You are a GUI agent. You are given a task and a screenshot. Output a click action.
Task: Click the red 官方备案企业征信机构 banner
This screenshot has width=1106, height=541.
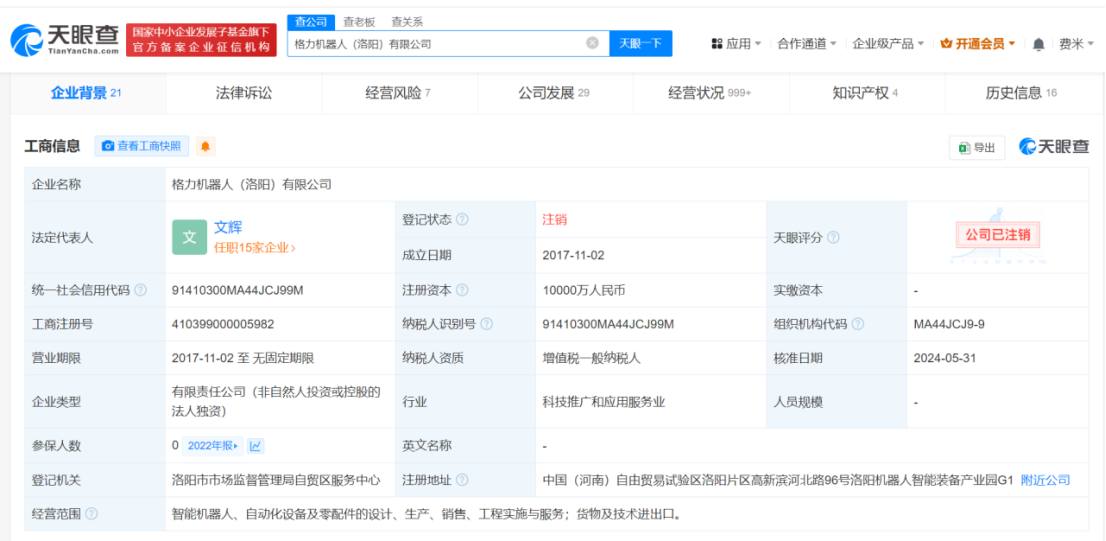pyautogui.click(x=201, y=40)
